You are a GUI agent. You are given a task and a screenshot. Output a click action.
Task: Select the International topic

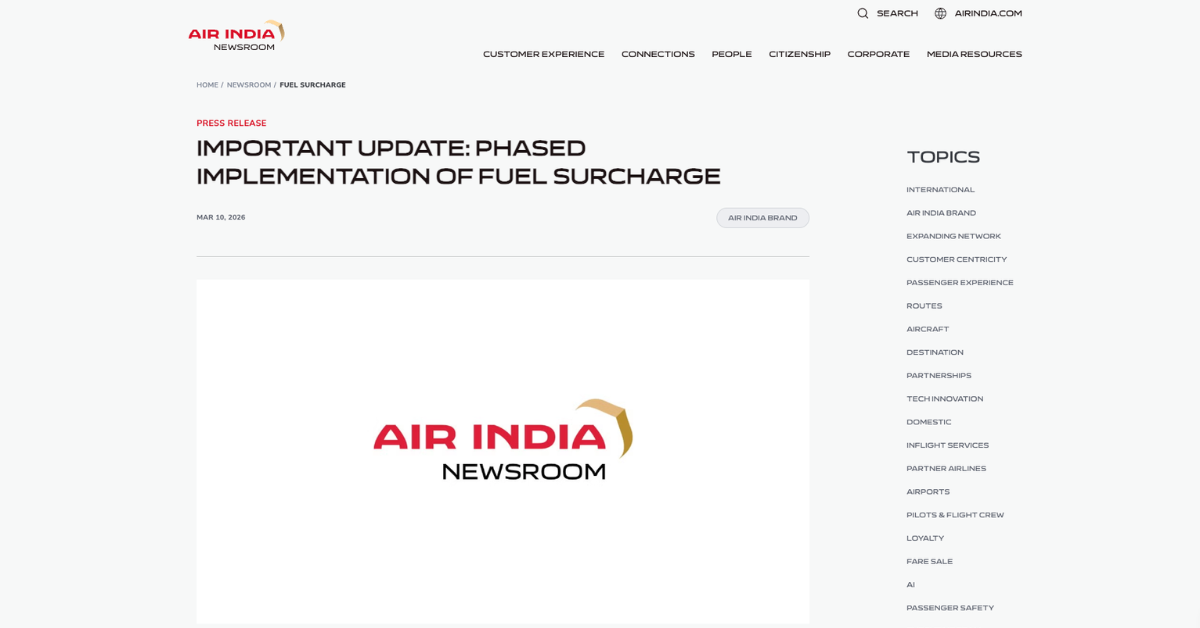[940, 190]
